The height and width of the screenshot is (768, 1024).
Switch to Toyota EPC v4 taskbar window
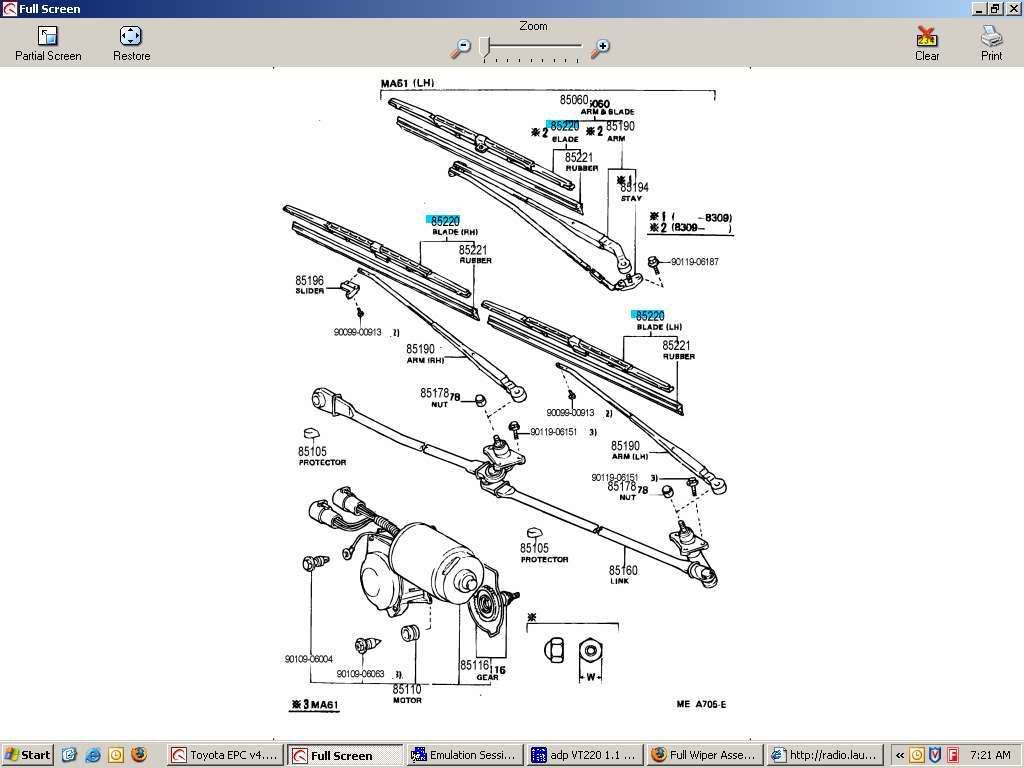pyautogui.click(x=225, y=755)
